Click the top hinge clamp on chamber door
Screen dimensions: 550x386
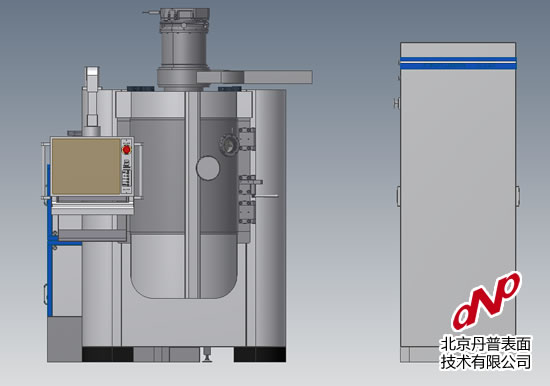point(247,139)
